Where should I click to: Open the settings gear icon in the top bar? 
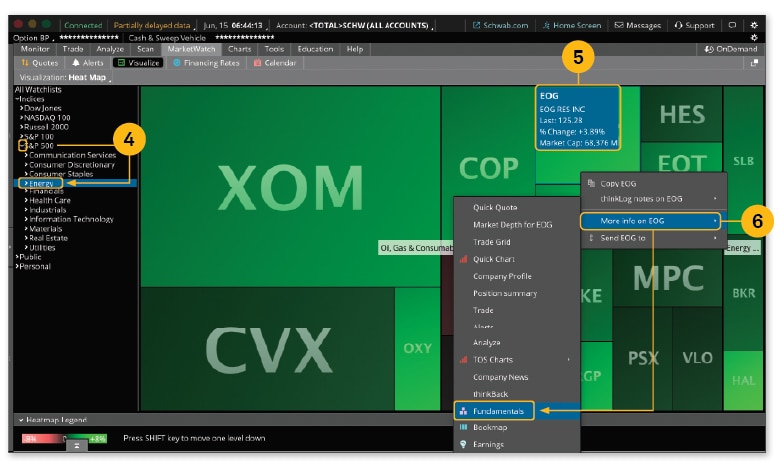click(x=754, y=25)
